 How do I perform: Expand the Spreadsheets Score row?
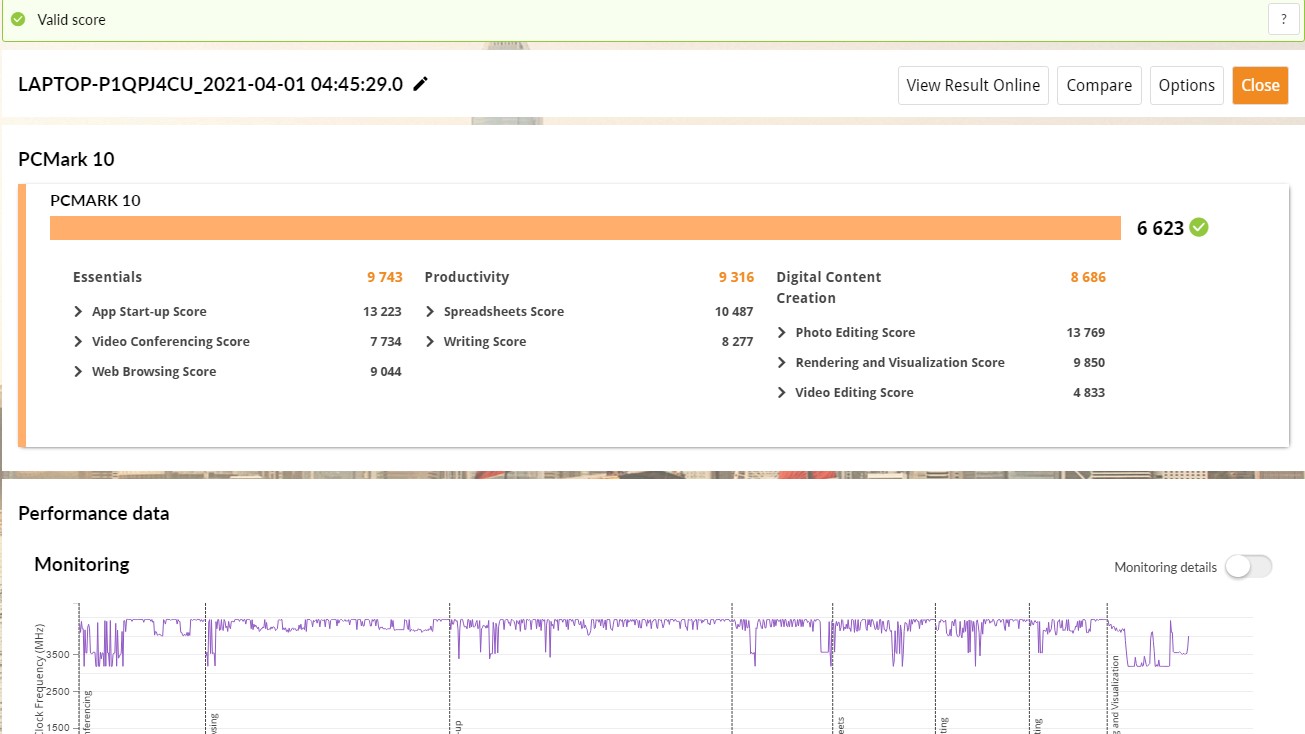pos(431,312)
